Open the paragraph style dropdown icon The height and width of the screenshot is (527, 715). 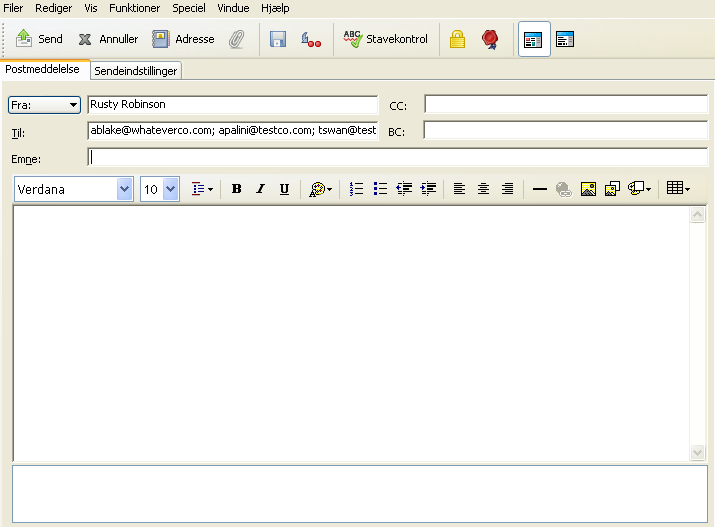[x=202, y=189]
